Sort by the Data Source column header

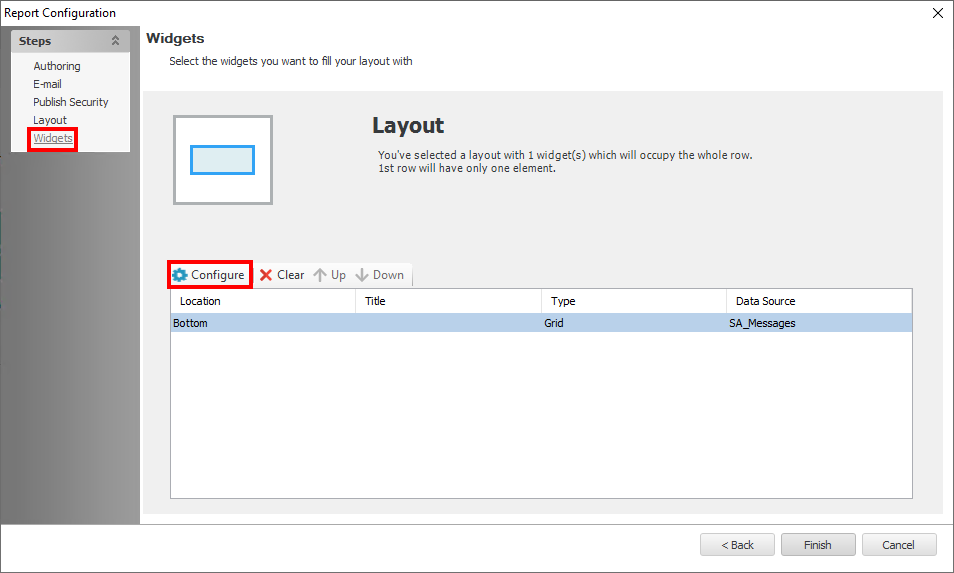818,301
